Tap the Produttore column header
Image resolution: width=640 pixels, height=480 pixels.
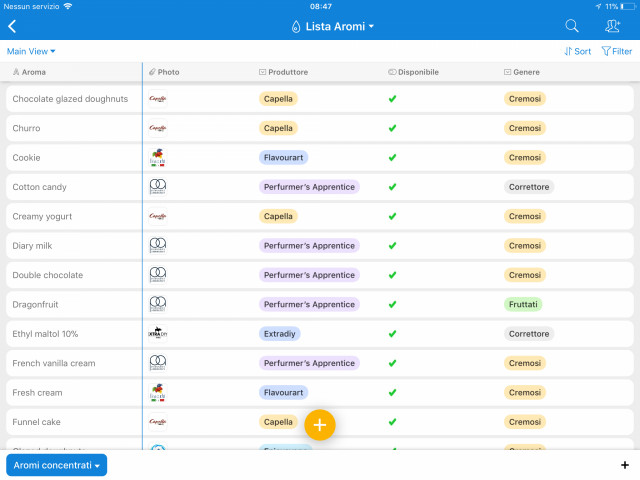[x=283, y=72]
